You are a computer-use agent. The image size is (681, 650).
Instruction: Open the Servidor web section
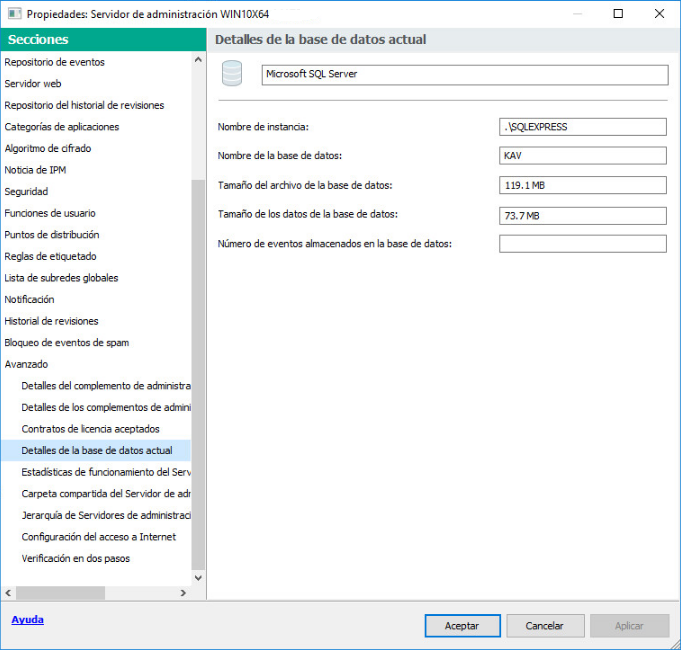point(33,84)
